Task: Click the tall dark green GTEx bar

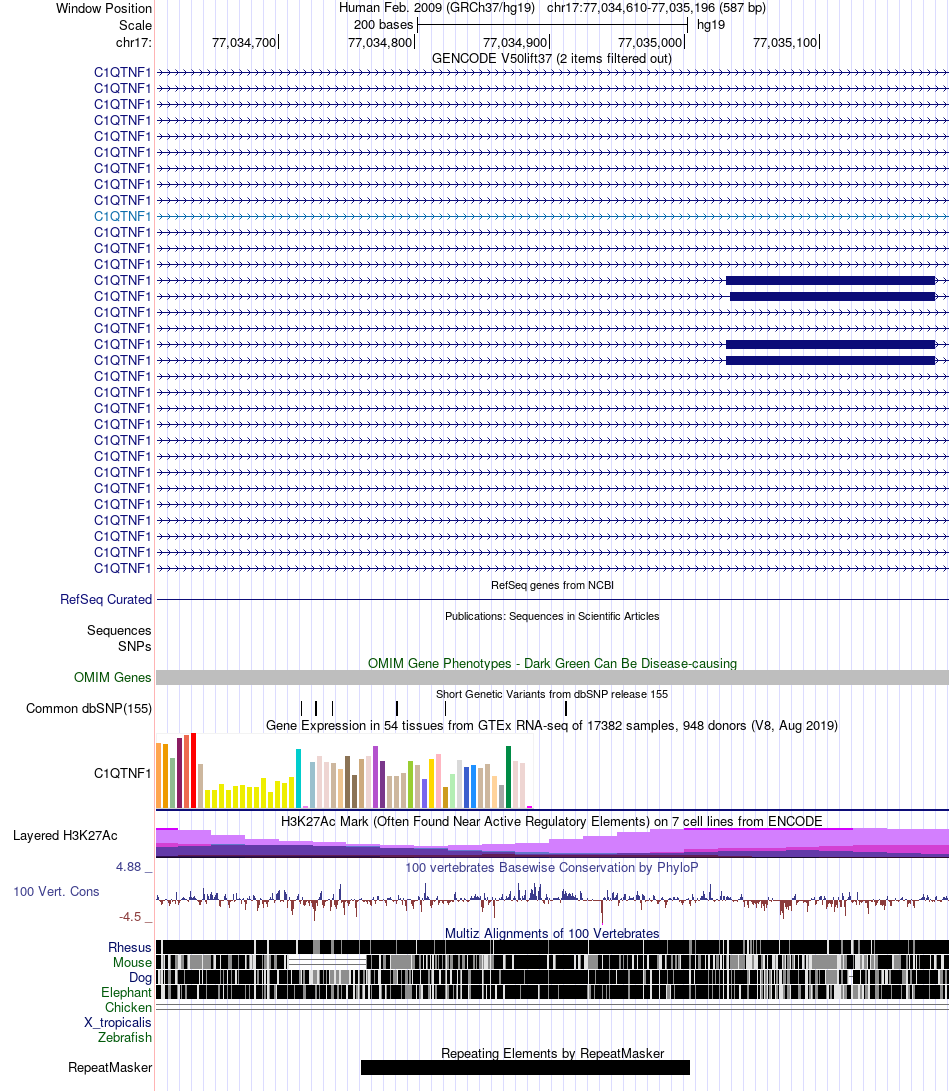Action: click(508, 777)
